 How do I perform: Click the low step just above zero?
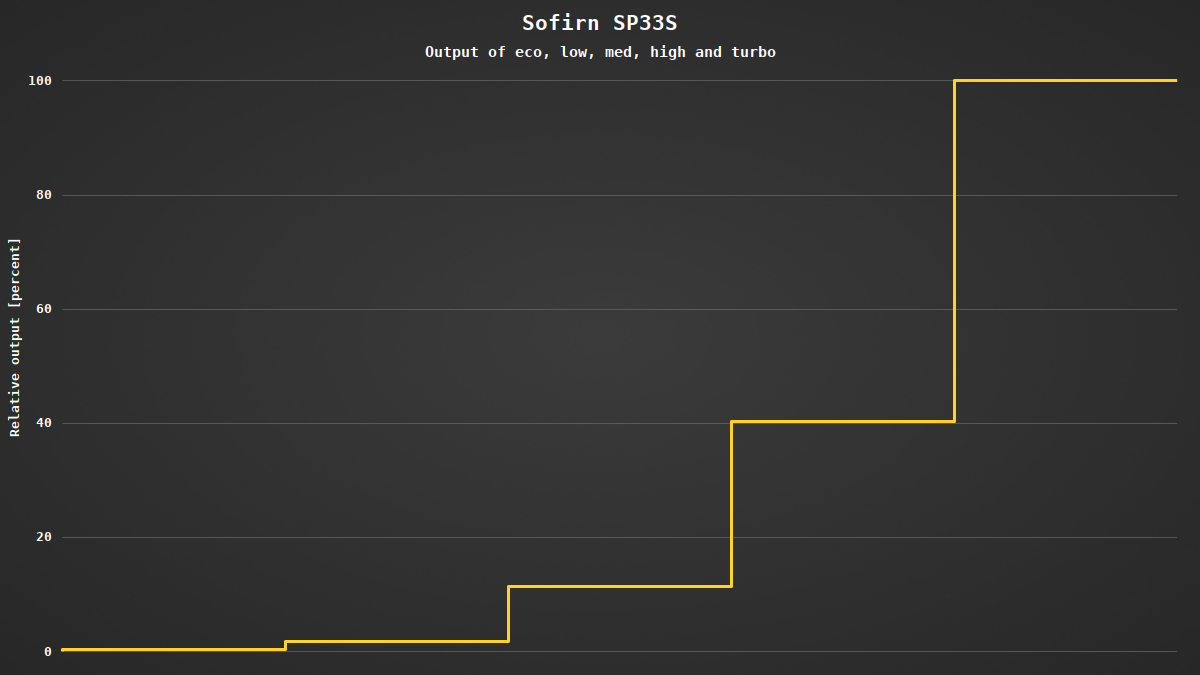pos(397,641)
